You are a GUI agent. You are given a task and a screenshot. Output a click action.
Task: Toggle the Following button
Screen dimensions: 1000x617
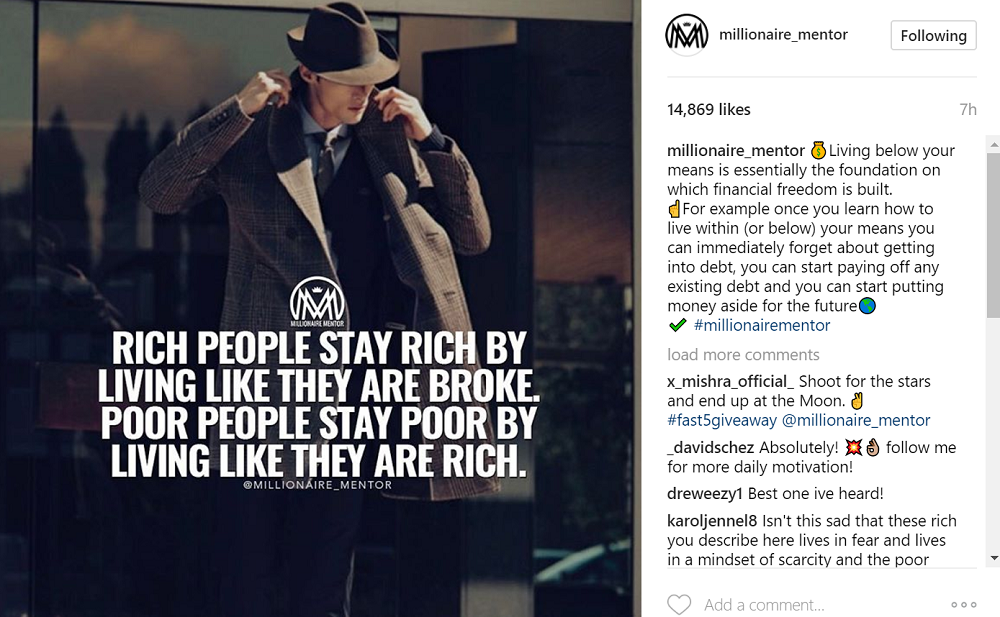point(933,35)
